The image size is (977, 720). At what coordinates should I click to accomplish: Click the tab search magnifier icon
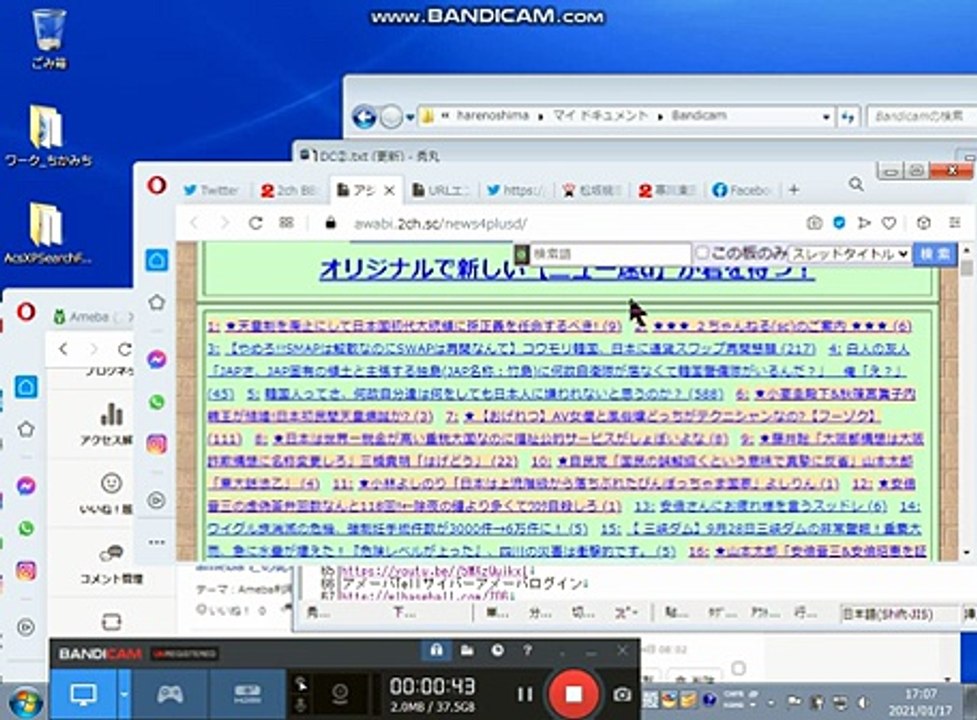pos(857,184)
